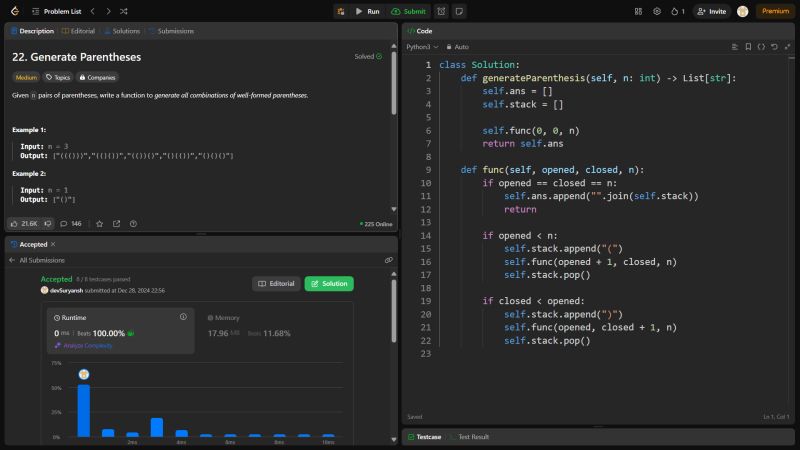Toggle bookmark icon in code editor toolbar
Viewport: 800px width, 450px height.
pyautogui.click(x=747, y=47)
